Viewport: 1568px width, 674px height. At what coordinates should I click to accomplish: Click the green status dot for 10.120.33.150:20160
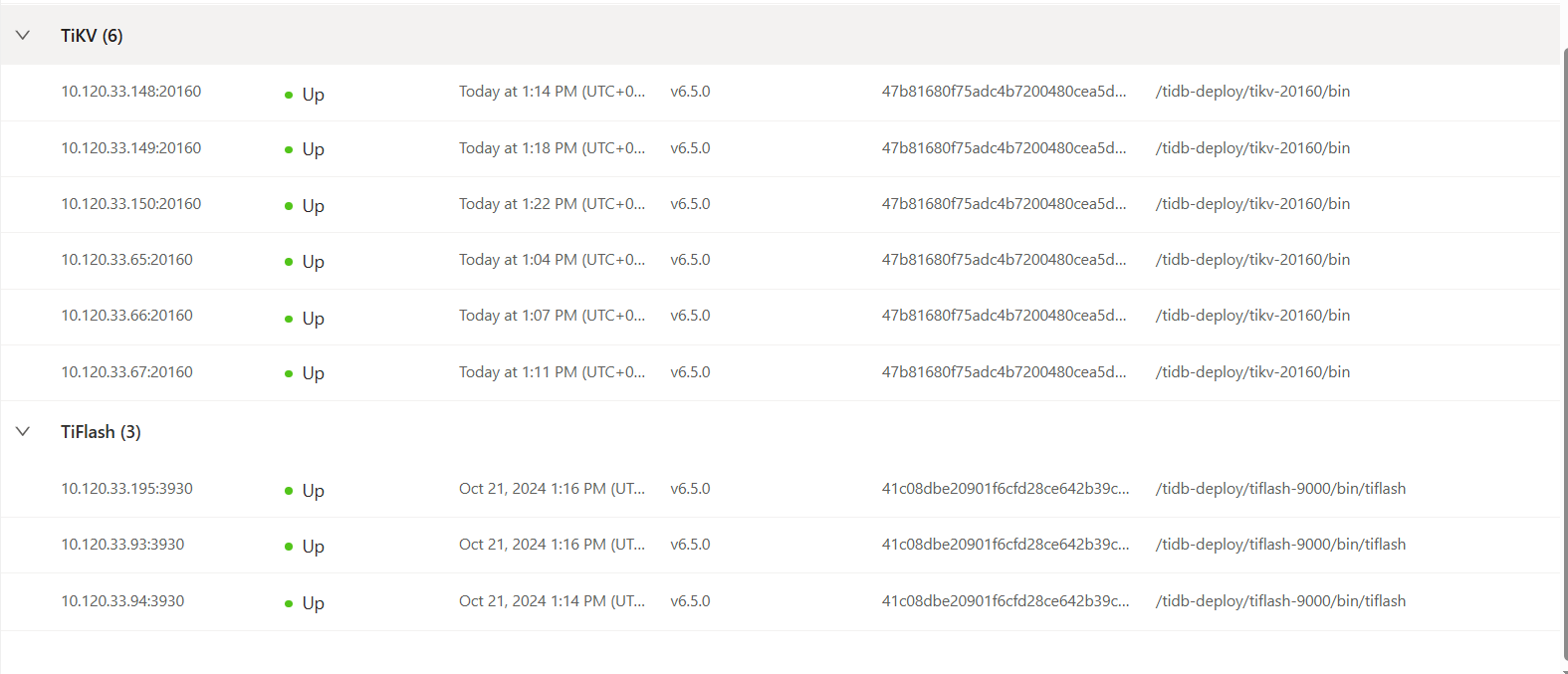tap(289, 207)
